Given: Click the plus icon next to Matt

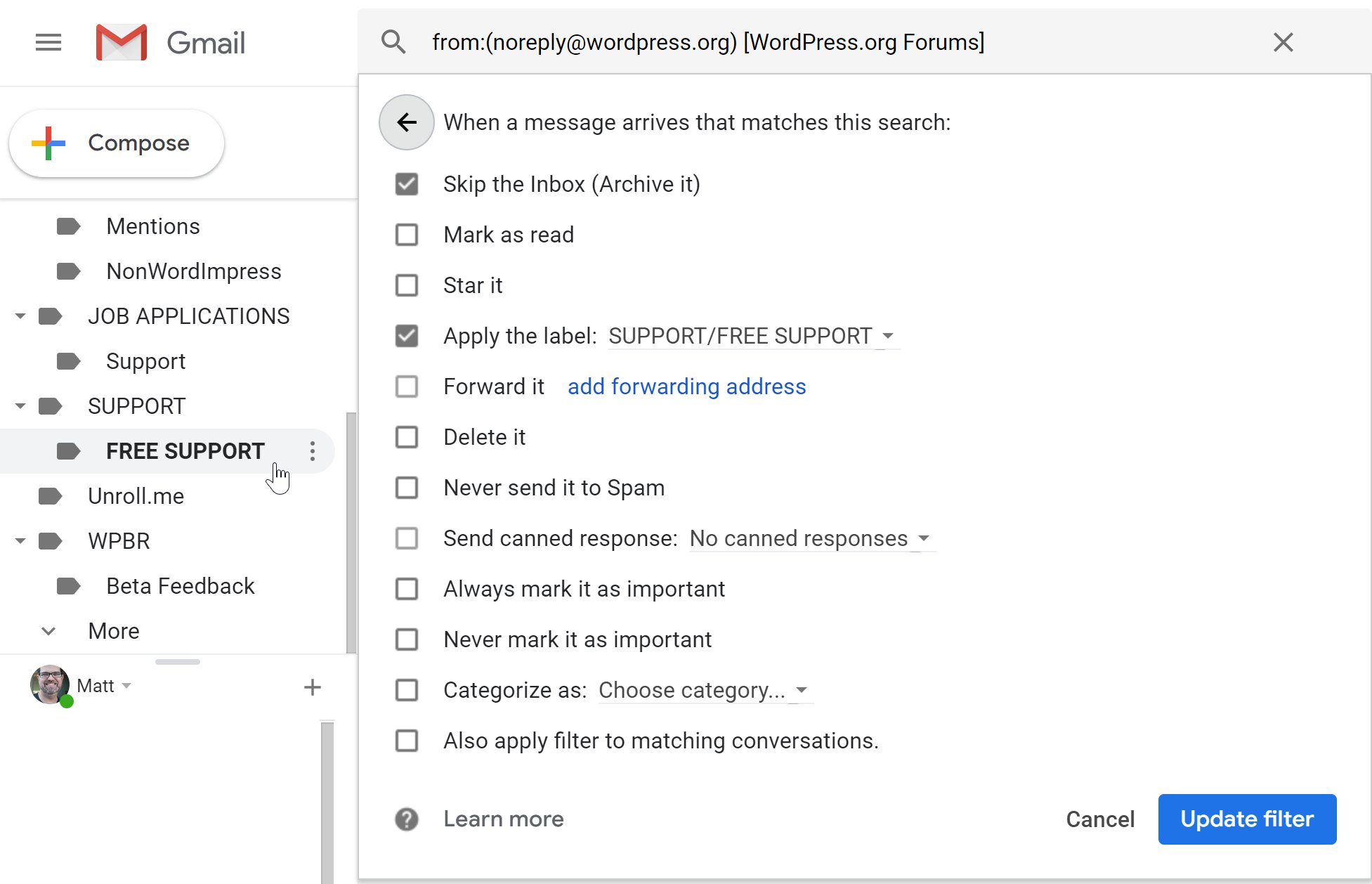Looking at the screenshot, I should pyautogui.click(x=313, y=687).
